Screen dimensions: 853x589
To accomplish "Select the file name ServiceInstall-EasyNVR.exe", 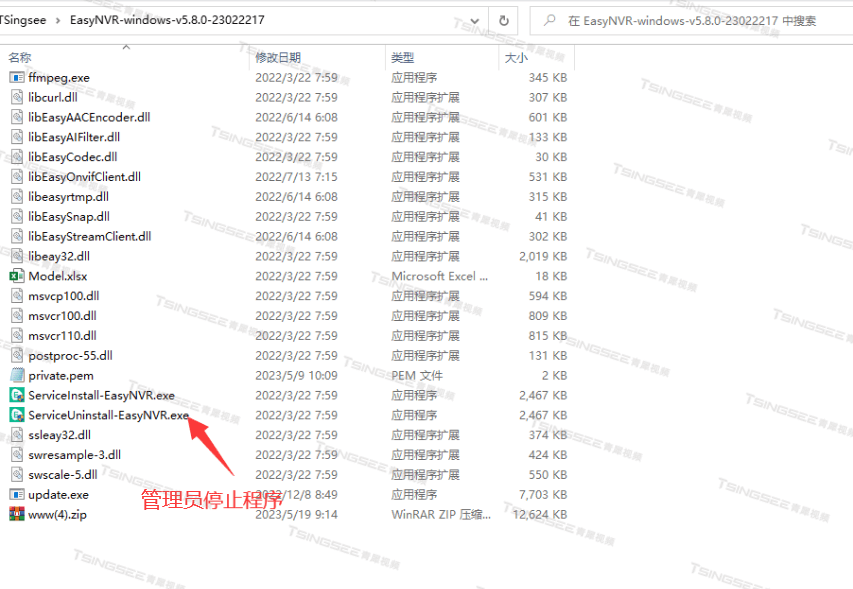I will [x=102, y=395].
